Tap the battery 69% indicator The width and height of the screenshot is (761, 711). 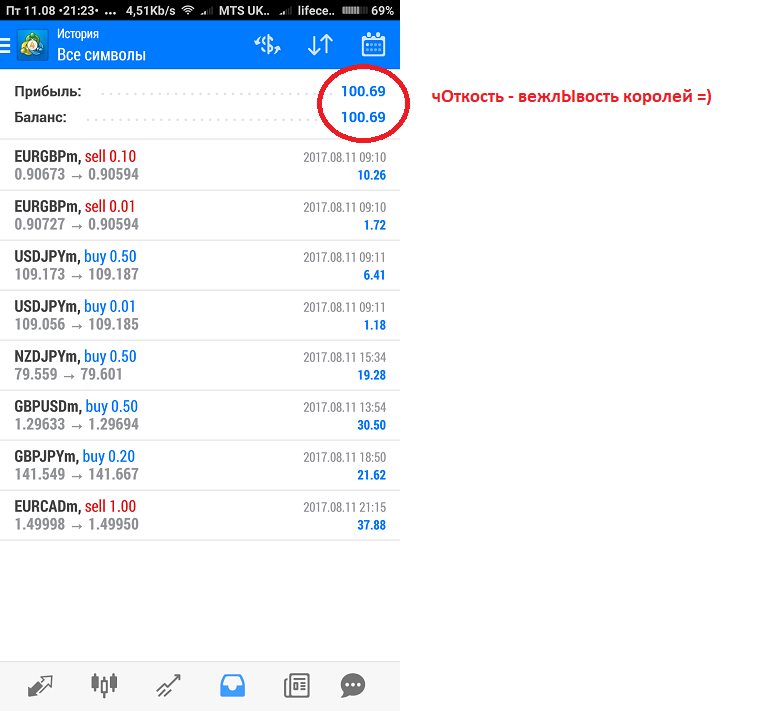367,10
